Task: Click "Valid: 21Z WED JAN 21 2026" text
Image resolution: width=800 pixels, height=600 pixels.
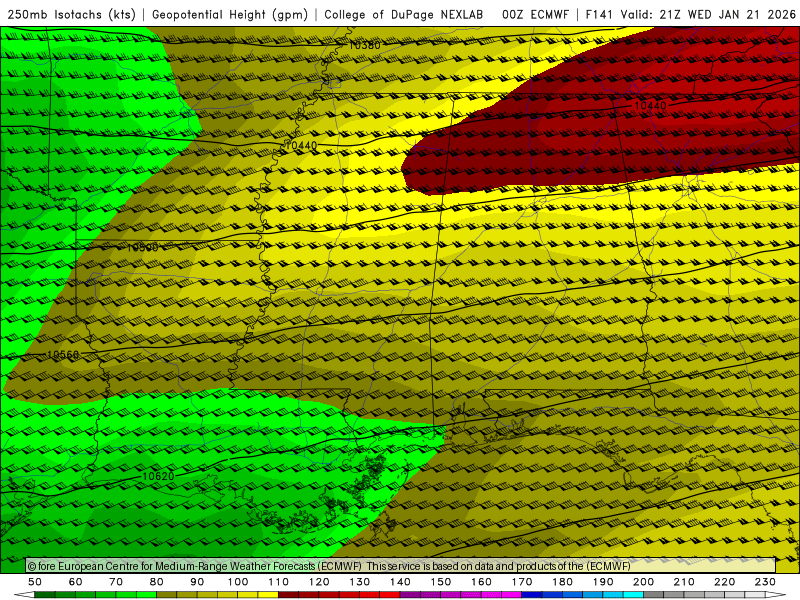Action: (x=708, y=15)
